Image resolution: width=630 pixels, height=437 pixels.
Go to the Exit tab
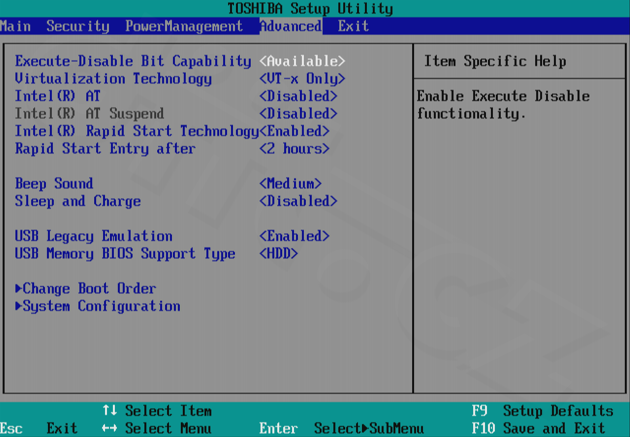tap(353, 26)
